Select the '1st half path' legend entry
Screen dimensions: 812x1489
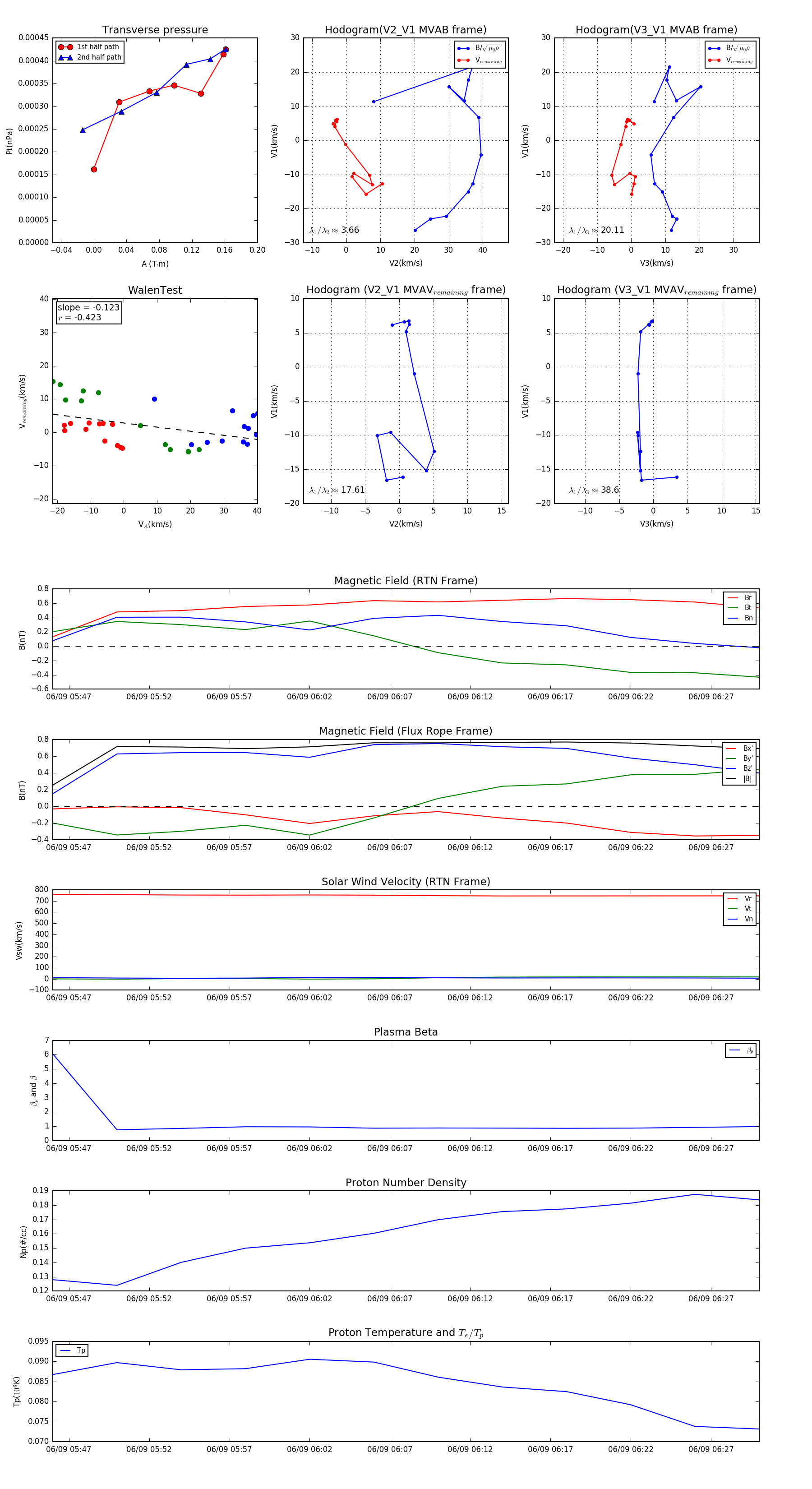[x=89, y=47]
